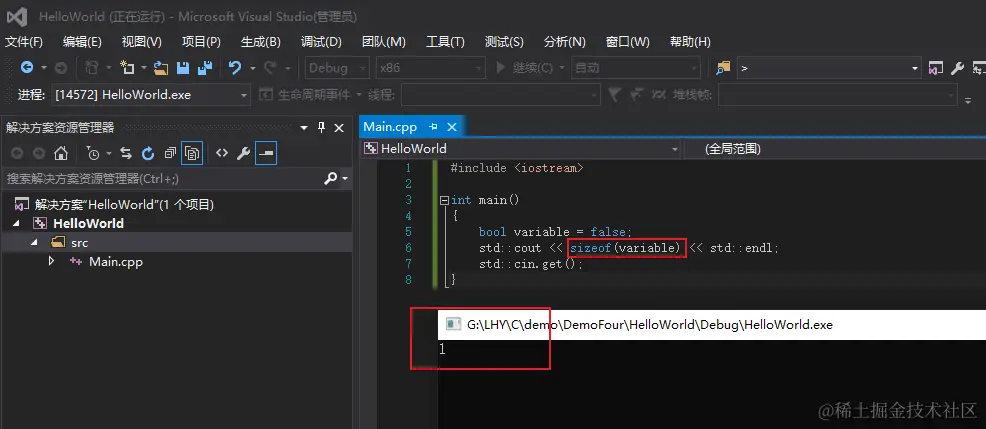Click the View Code angle-brackets icon
Viewport: 986px width, 429px height.
[x=222, y=153]
